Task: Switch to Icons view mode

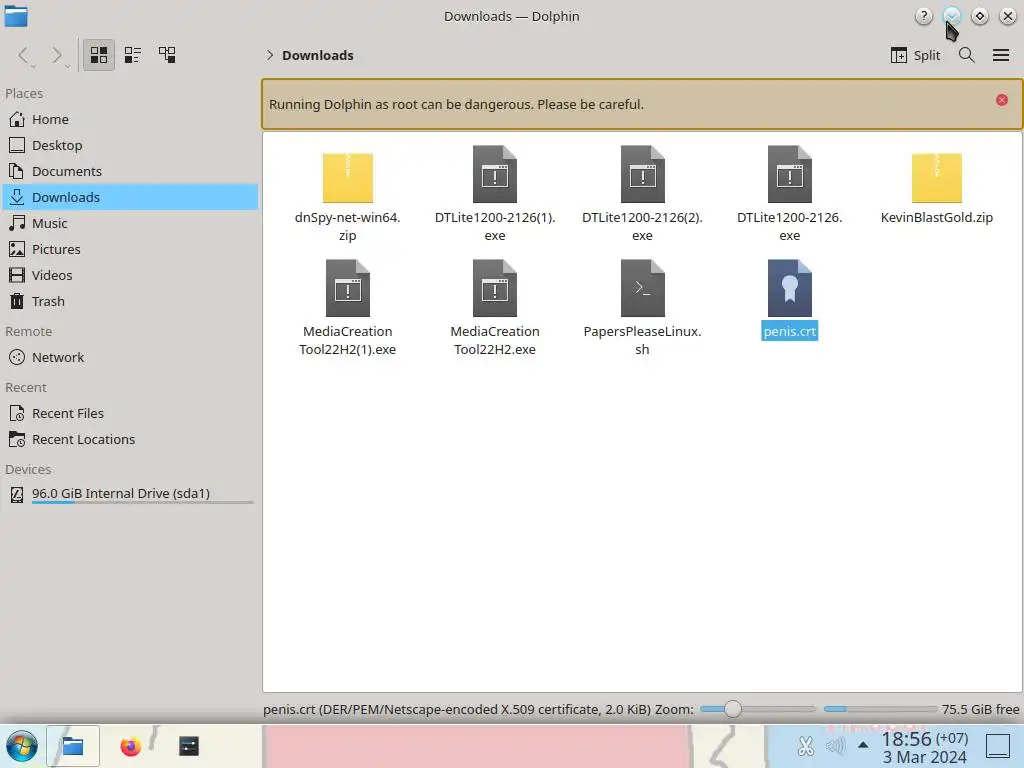Action: pos(99,55)
